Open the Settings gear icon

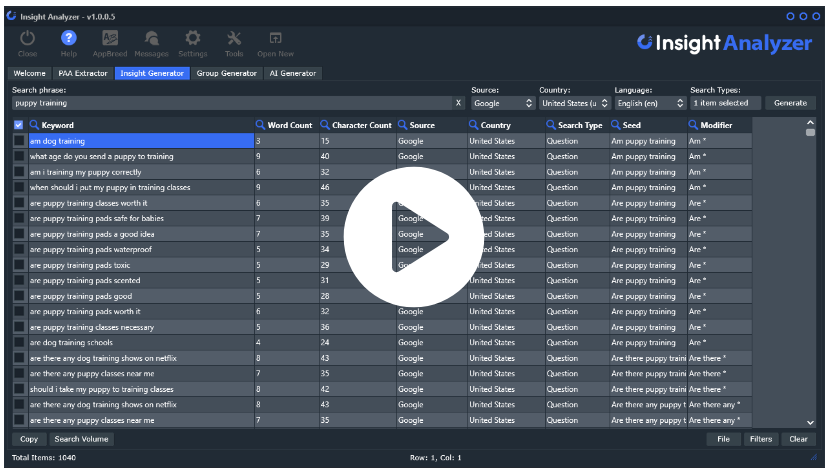[192, 39]
